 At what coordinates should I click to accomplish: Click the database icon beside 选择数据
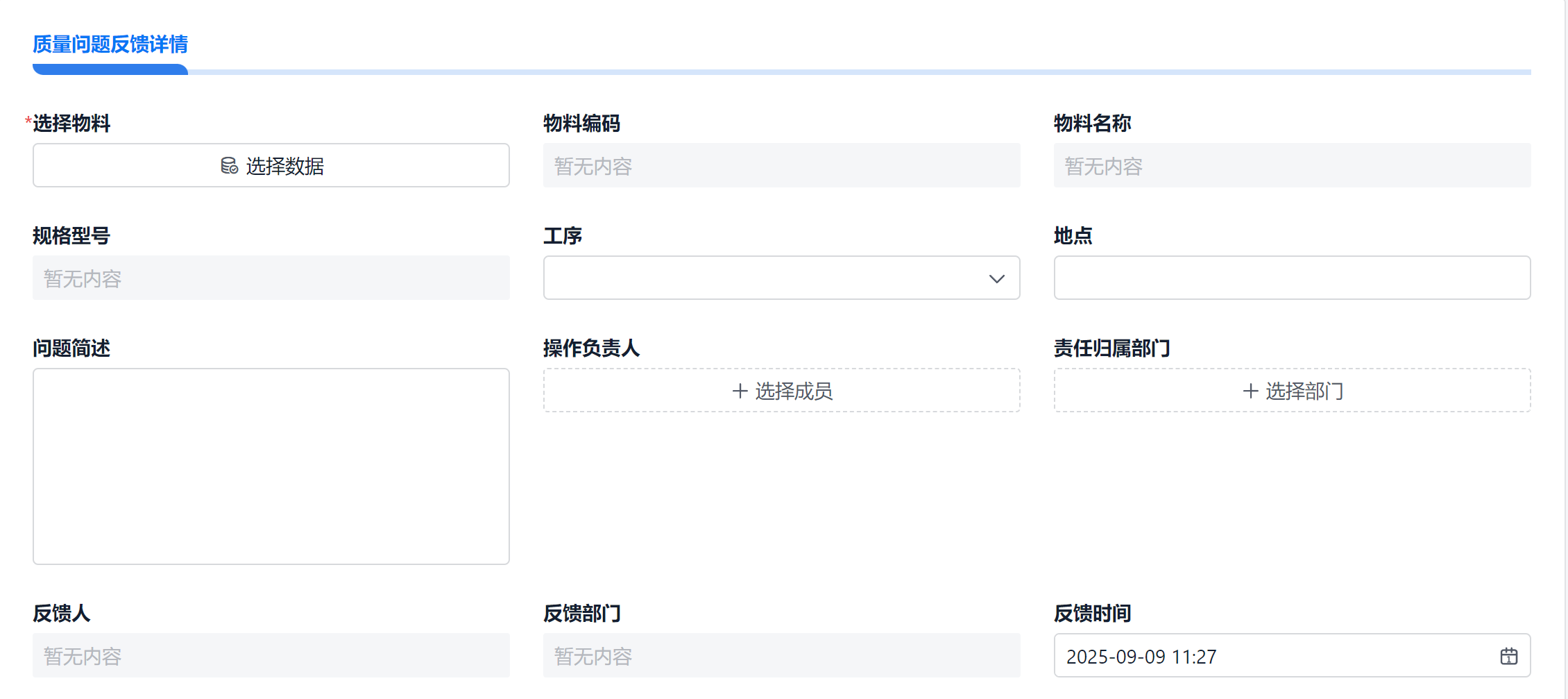tap(229, 166)
